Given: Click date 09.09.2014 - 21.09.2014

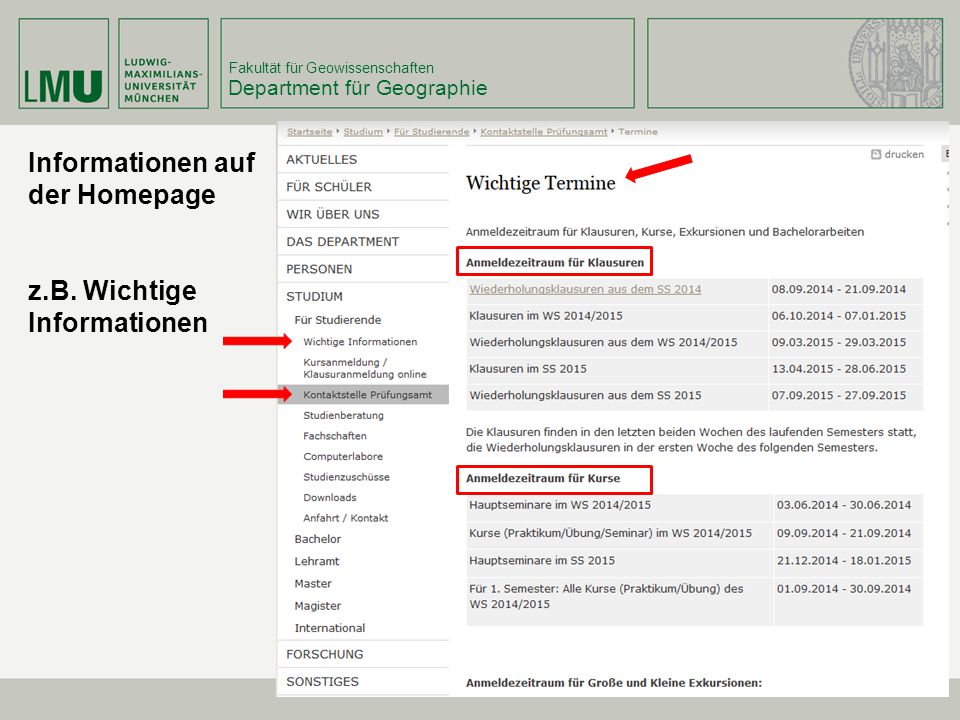Looking at the screenshot, I should [x=844, y=533].
